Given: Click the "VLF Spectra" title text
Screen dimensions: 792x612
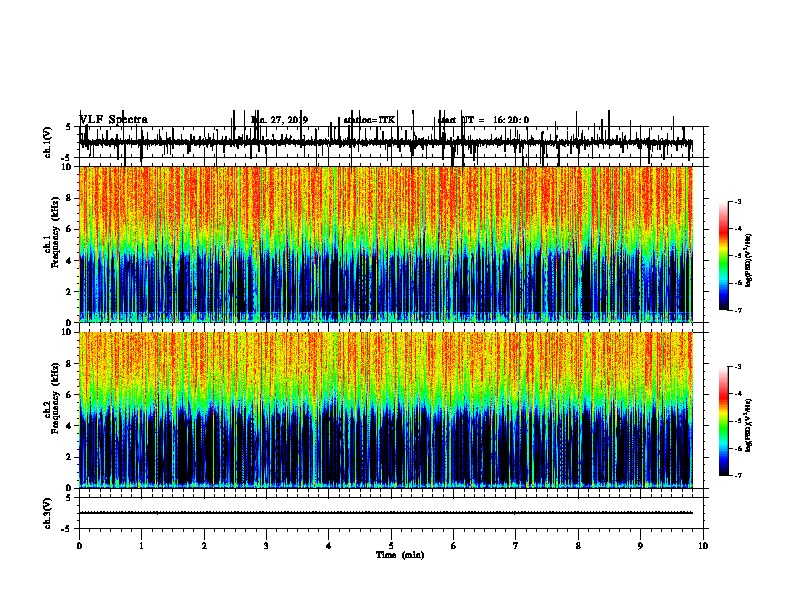Looking at the screenshot, I should click(114, 120).
